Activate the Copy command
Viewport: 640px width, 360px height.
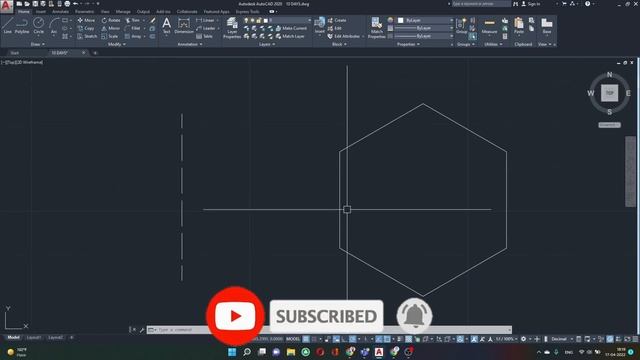point(86,28)
